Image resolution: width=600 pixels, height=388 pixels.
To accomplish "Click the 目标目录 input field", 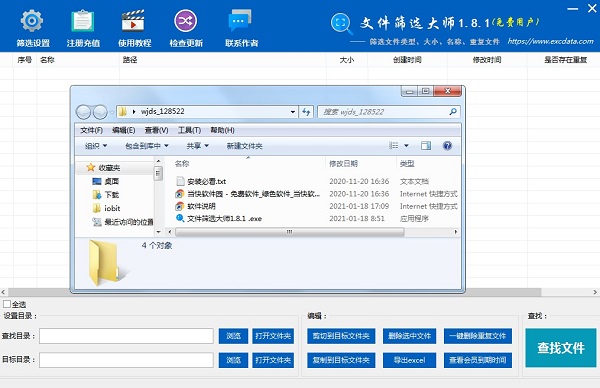I will click(126, 360).
